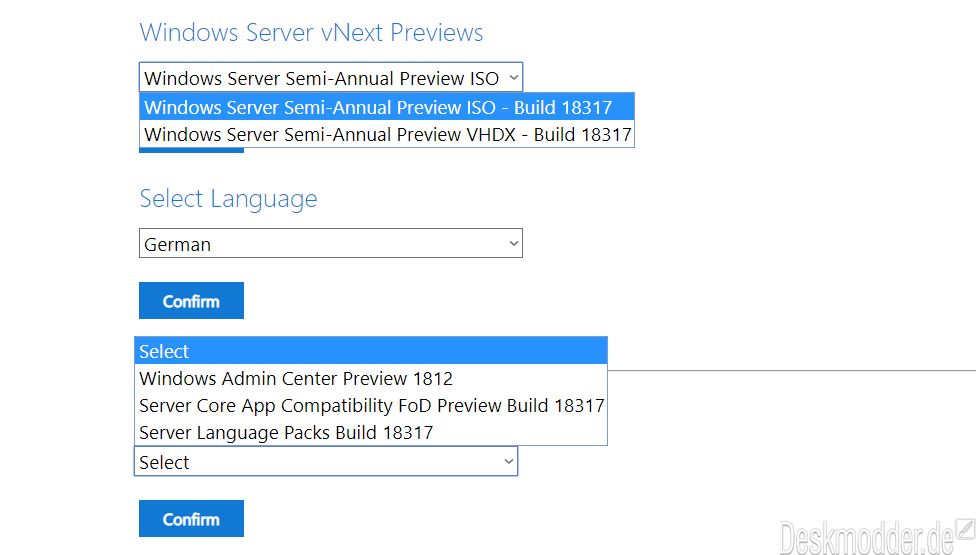Click the pencil icon in the bottom-right corner
This screenshot has height=555, width=976.
966,529
